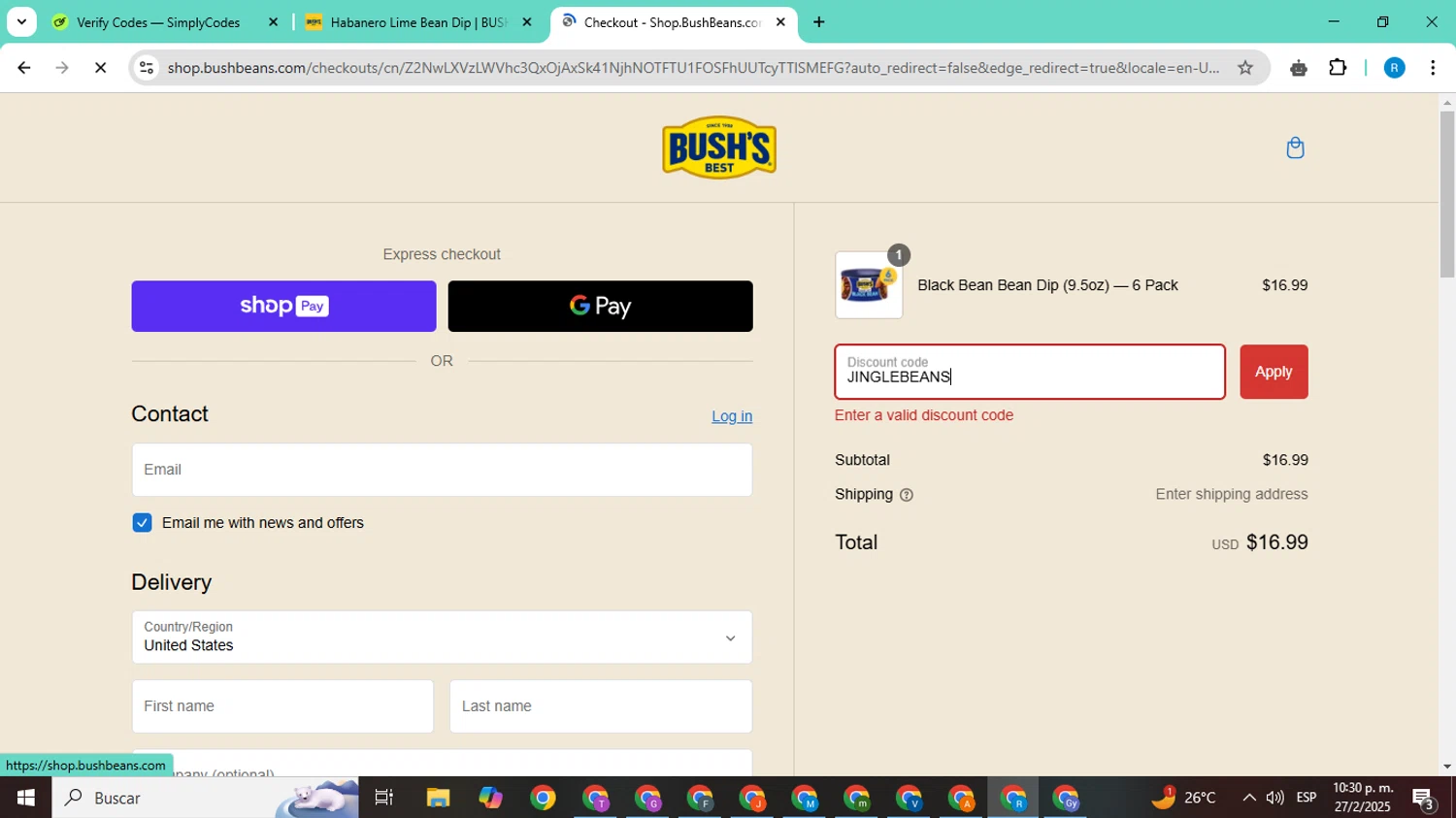1456x818 pixels.
Task: Uncheck Email me with news and offers
Action: (142, 523)
